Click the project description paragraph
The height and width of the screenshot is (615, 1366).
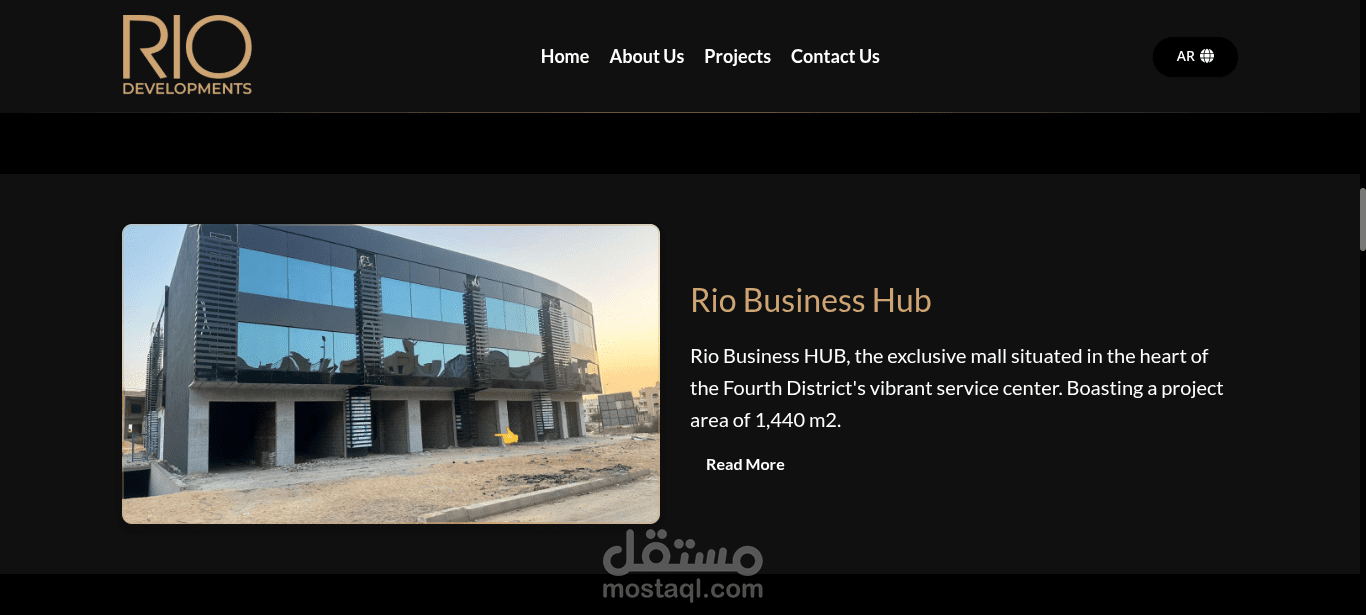pos(957,388)
